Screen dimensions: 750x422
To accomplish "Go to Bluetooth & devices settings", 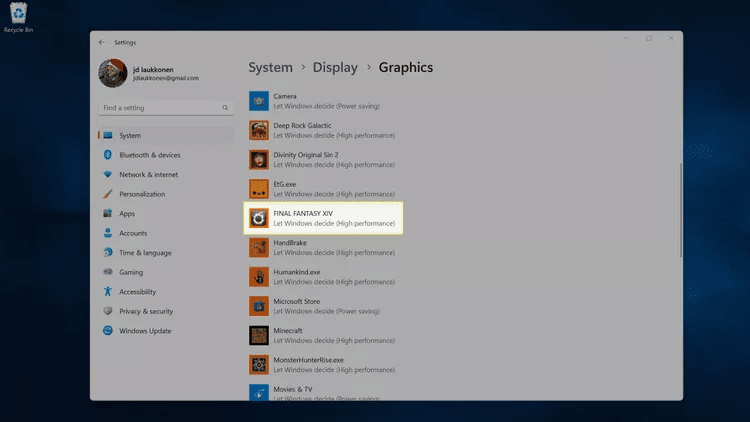I will coord(166,155).
